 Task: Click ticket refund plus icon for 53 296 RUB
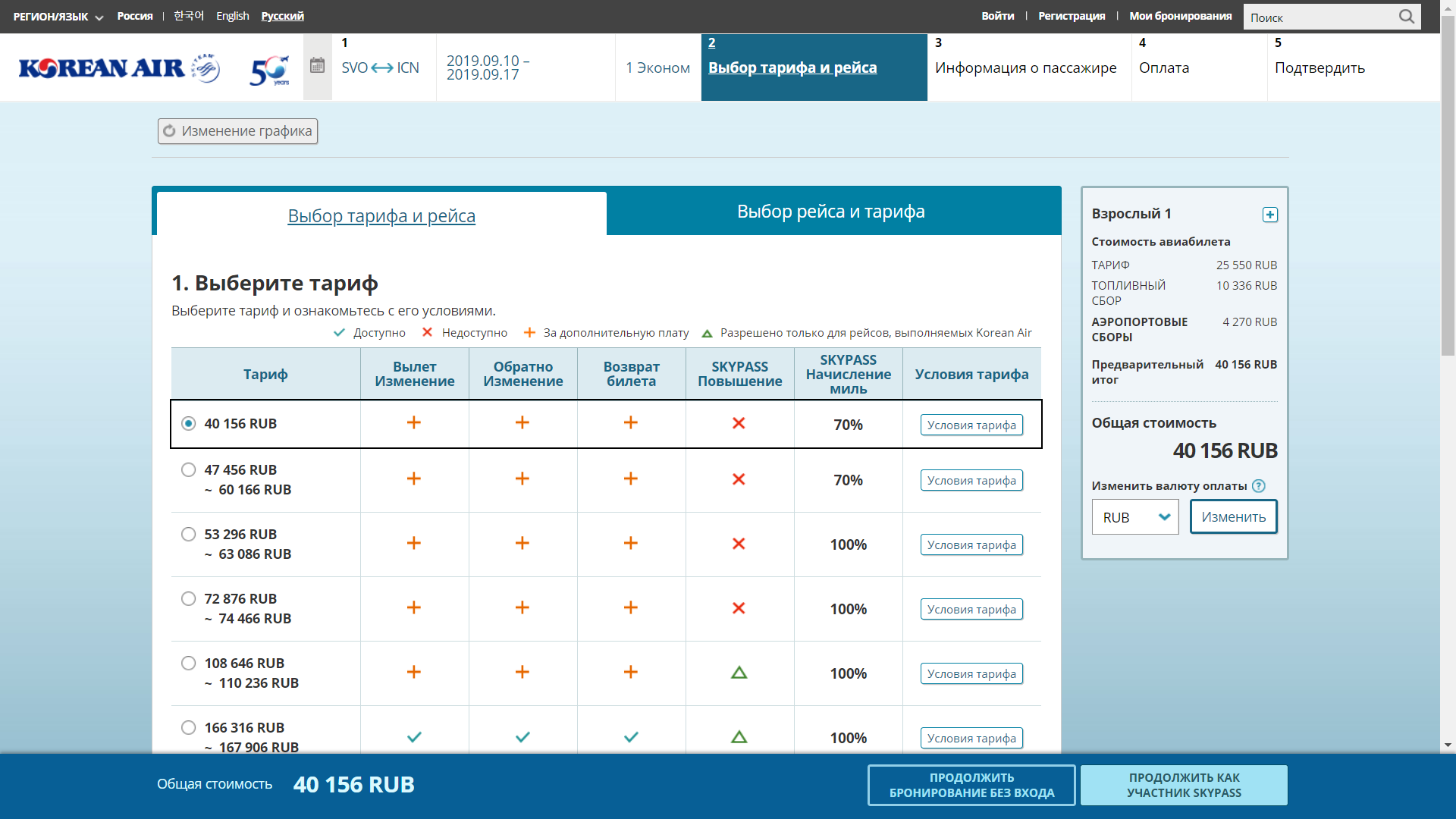631,543
